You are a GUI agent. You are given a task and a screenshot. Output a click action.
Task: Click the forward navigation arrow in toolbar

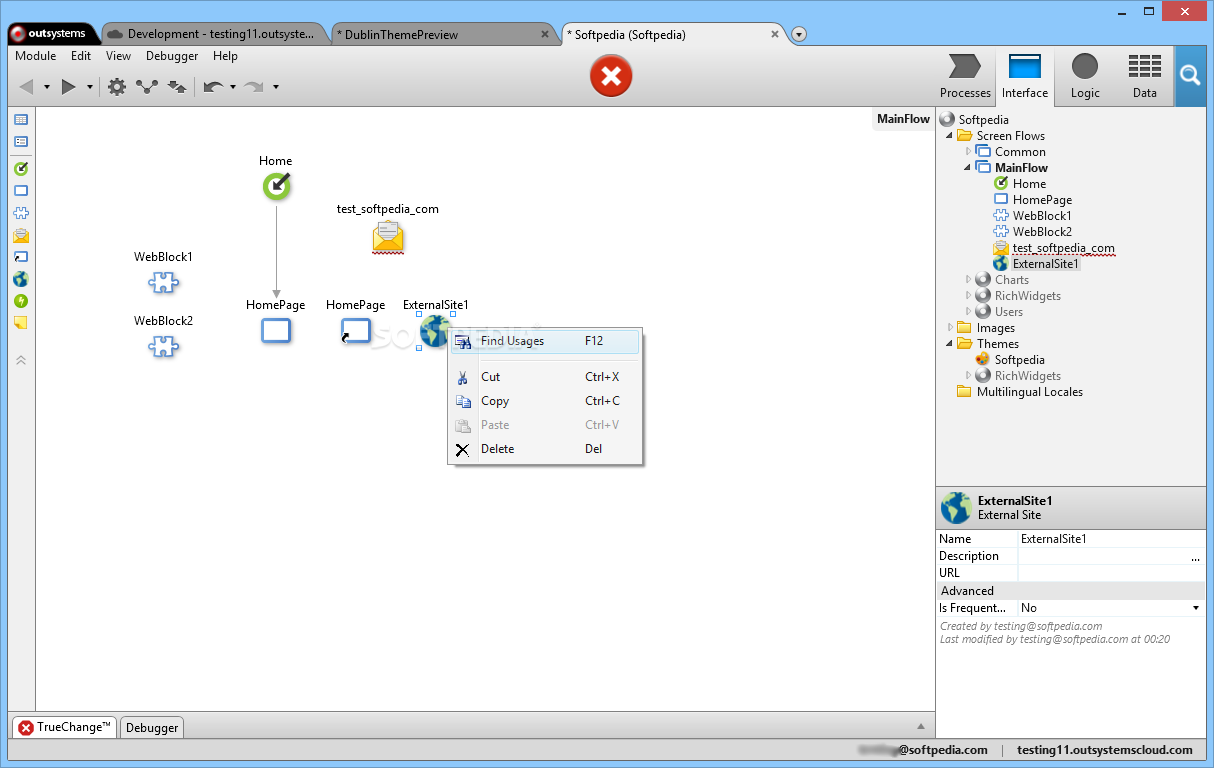tap(69, 87)
